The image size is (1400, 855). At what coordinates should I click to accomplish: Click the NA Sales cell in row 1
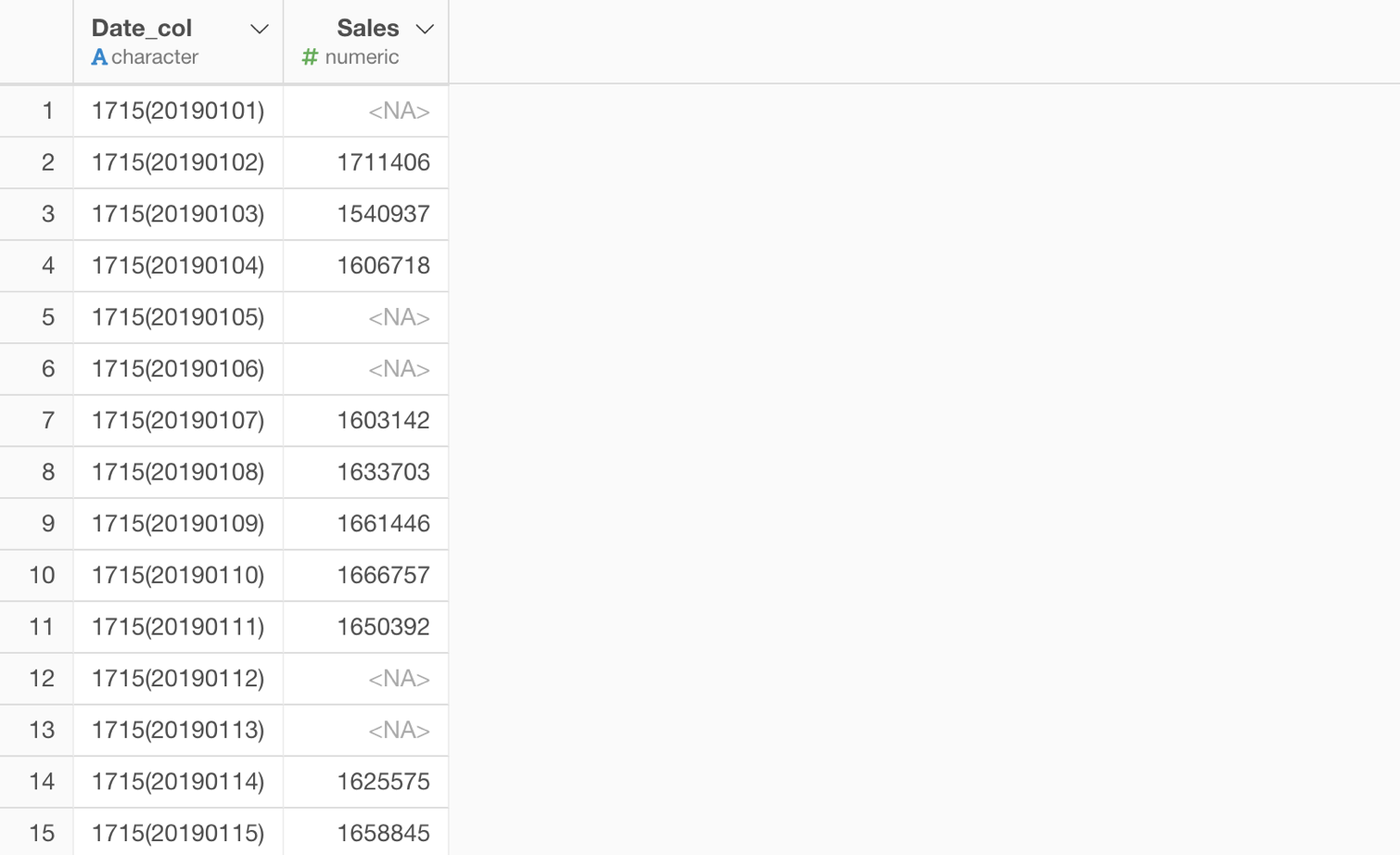(x=399, y=111)
